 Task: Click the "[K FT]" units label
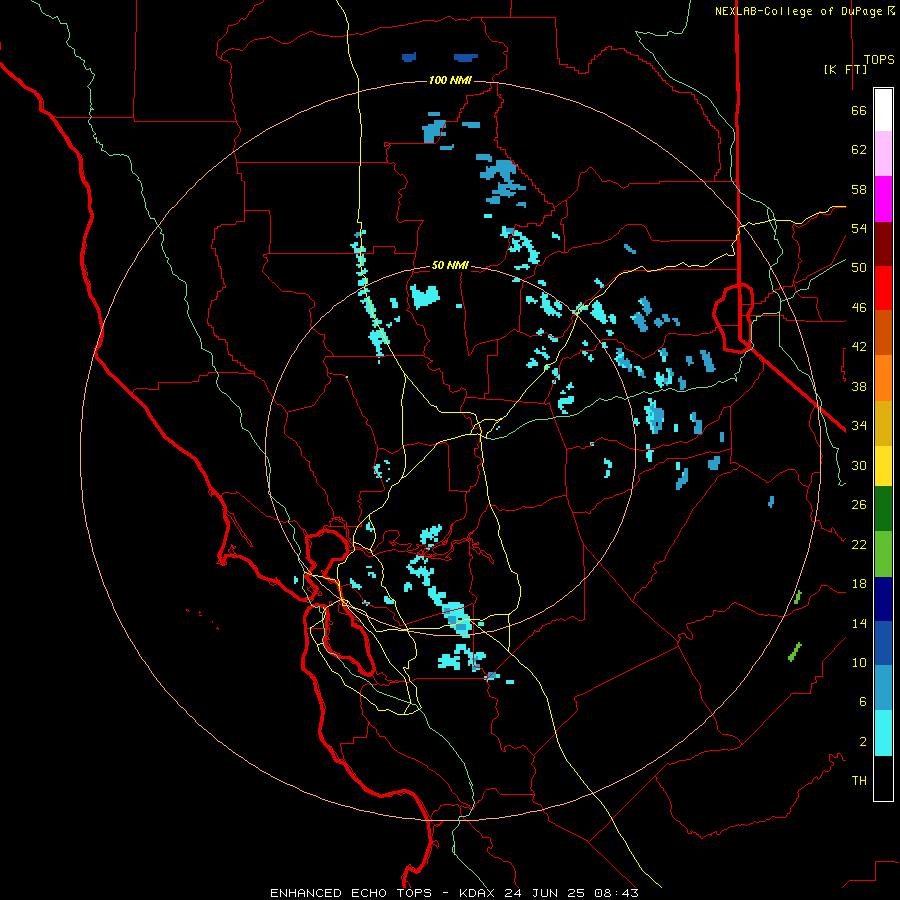pyautogui.click(x=845, y=69)
